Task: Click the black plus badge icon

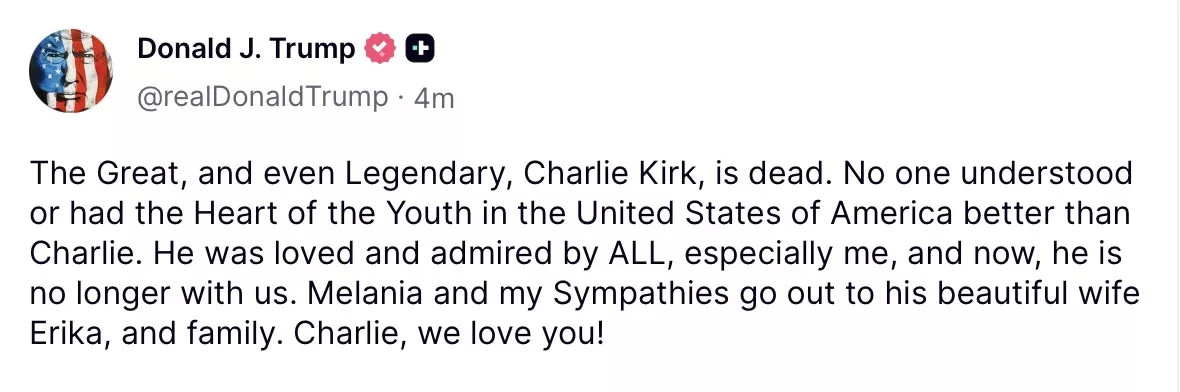Action: [x=421, y=50]
